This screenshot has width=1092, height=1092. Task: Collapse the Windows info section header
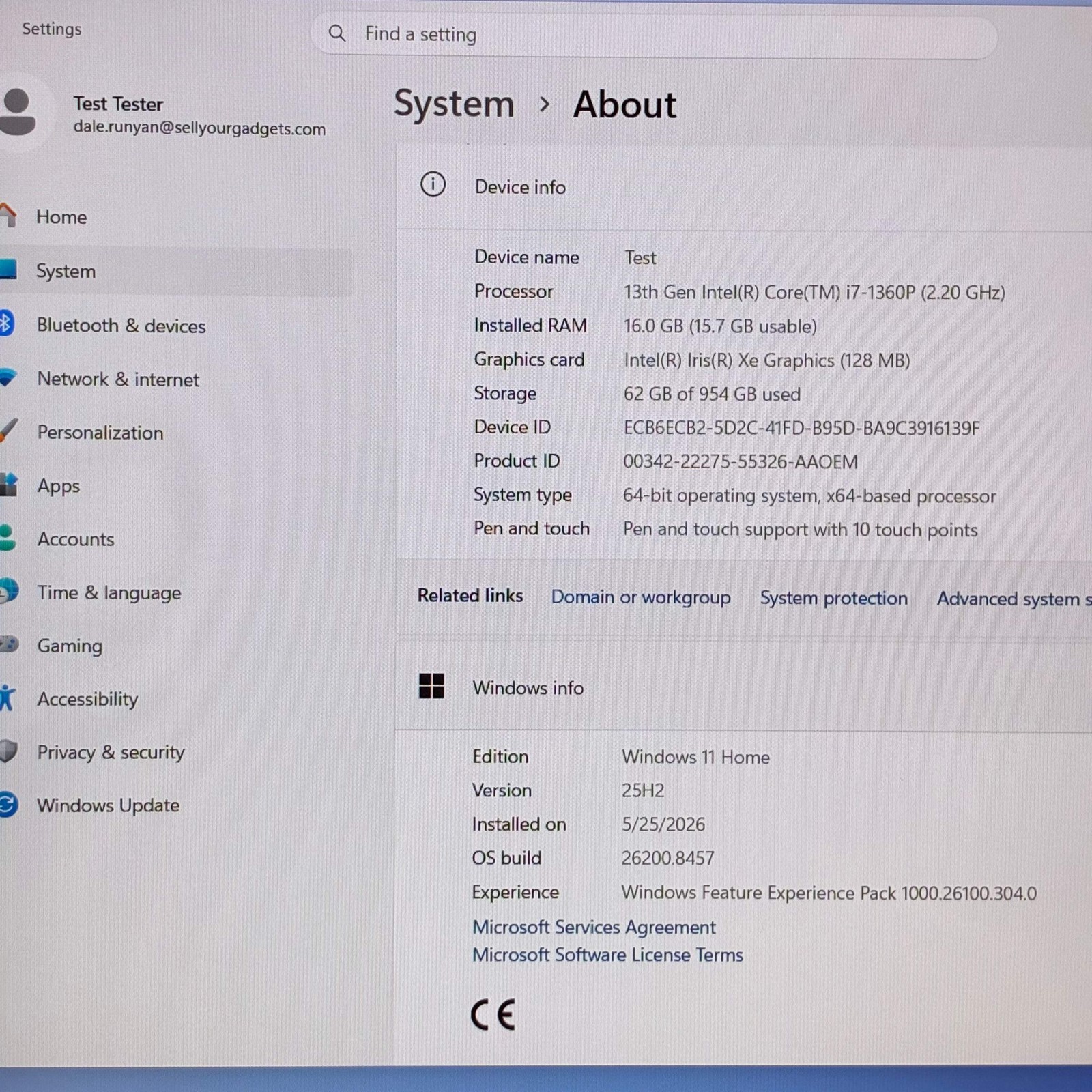(x=743, y=687)
